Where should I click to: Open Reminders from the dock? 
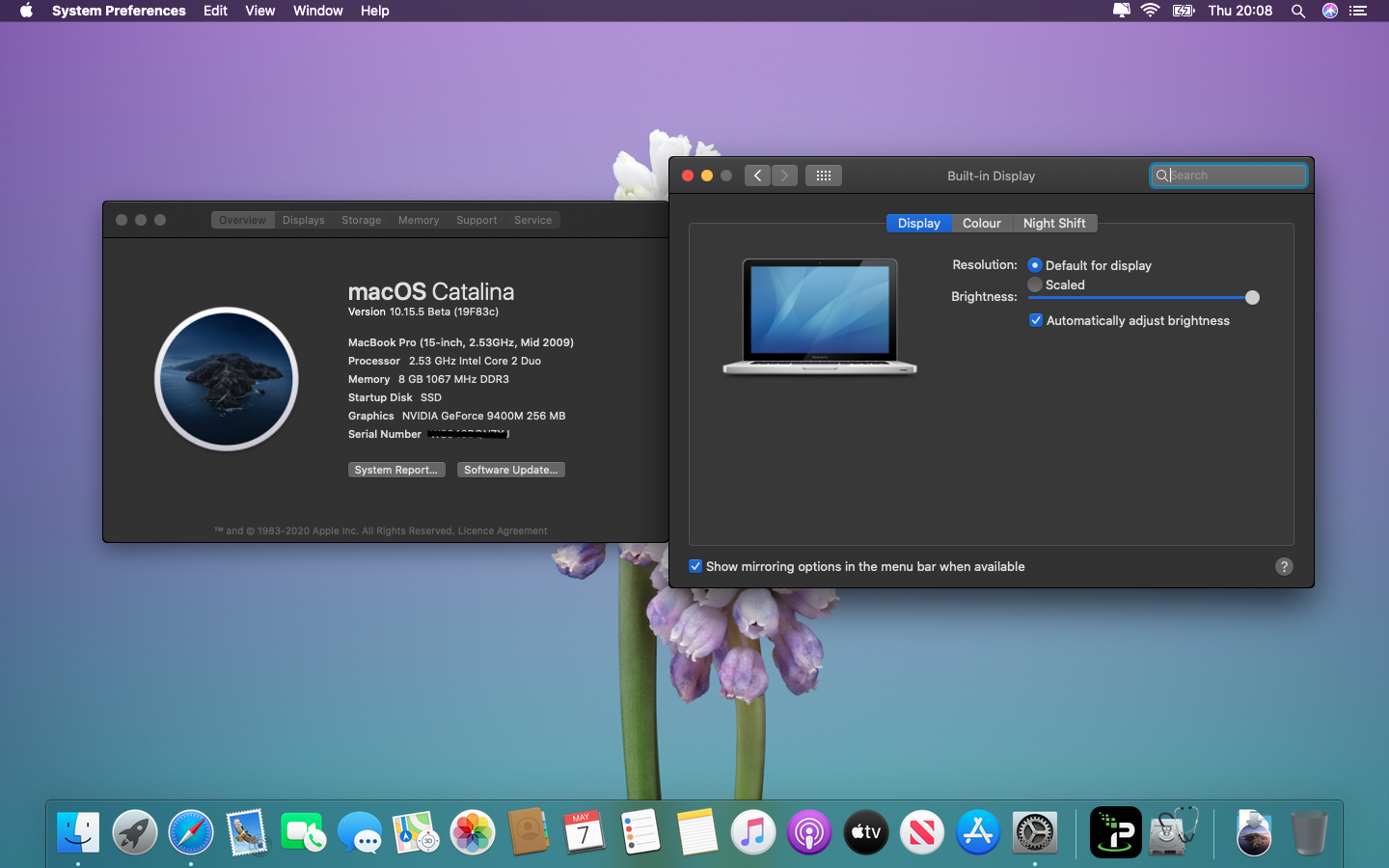[x=640, y=831]
